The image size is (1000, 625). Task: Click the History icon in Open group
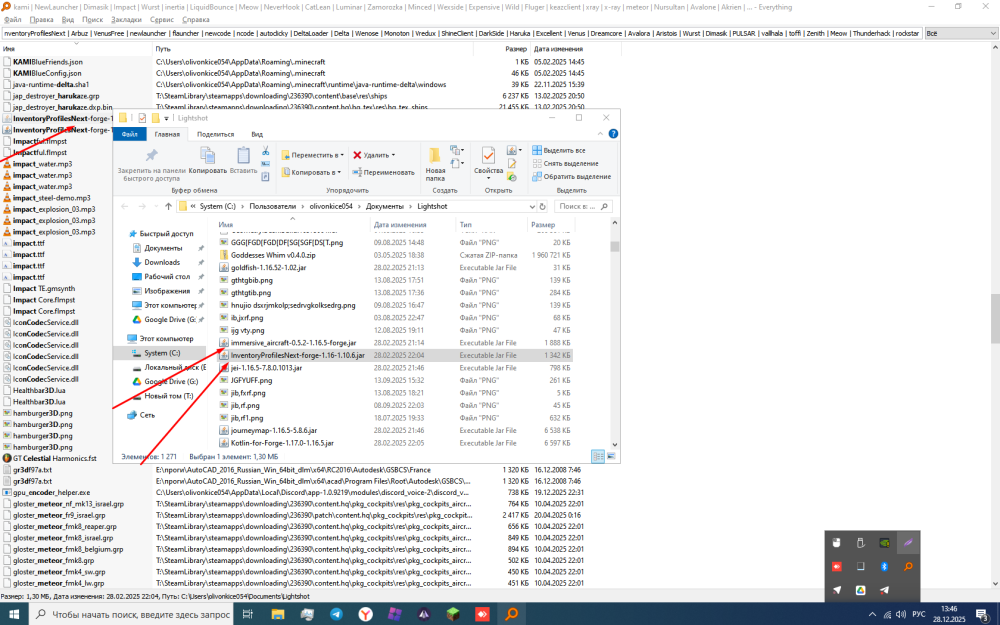click(x=511, y=177)
